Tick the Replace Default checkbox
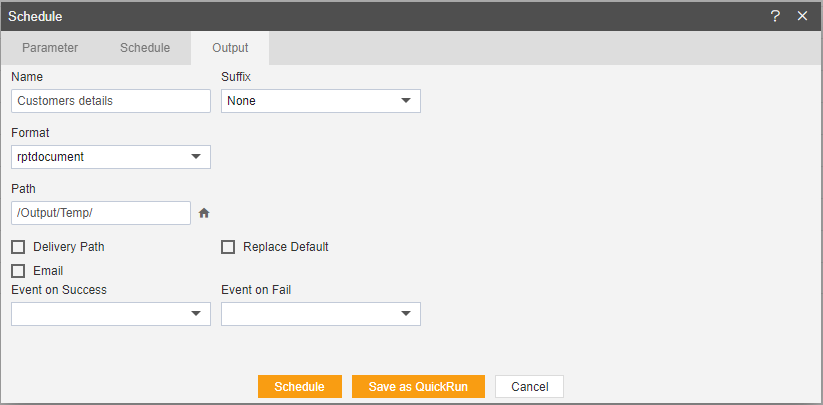823x405 pixels. click(228, 247)
